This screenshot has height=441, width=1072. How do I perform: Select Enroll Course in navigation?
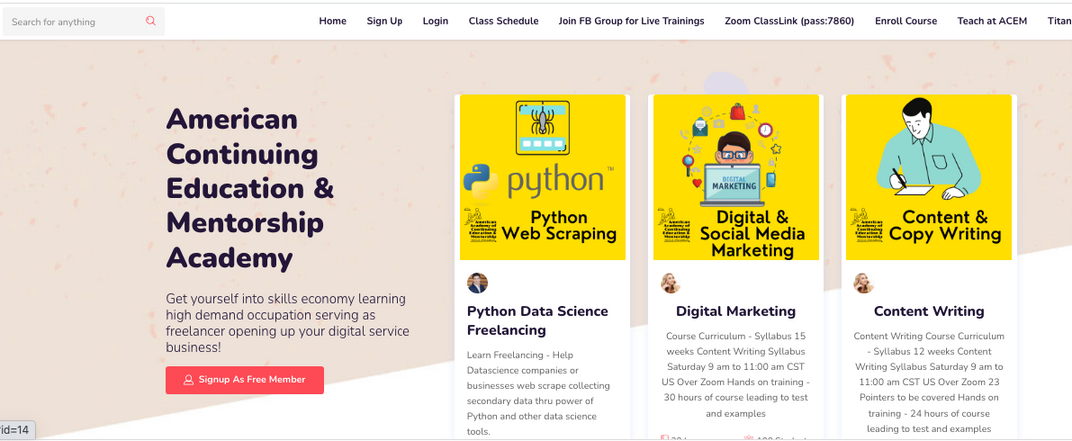pyautogui.click(x=906, y=21)
